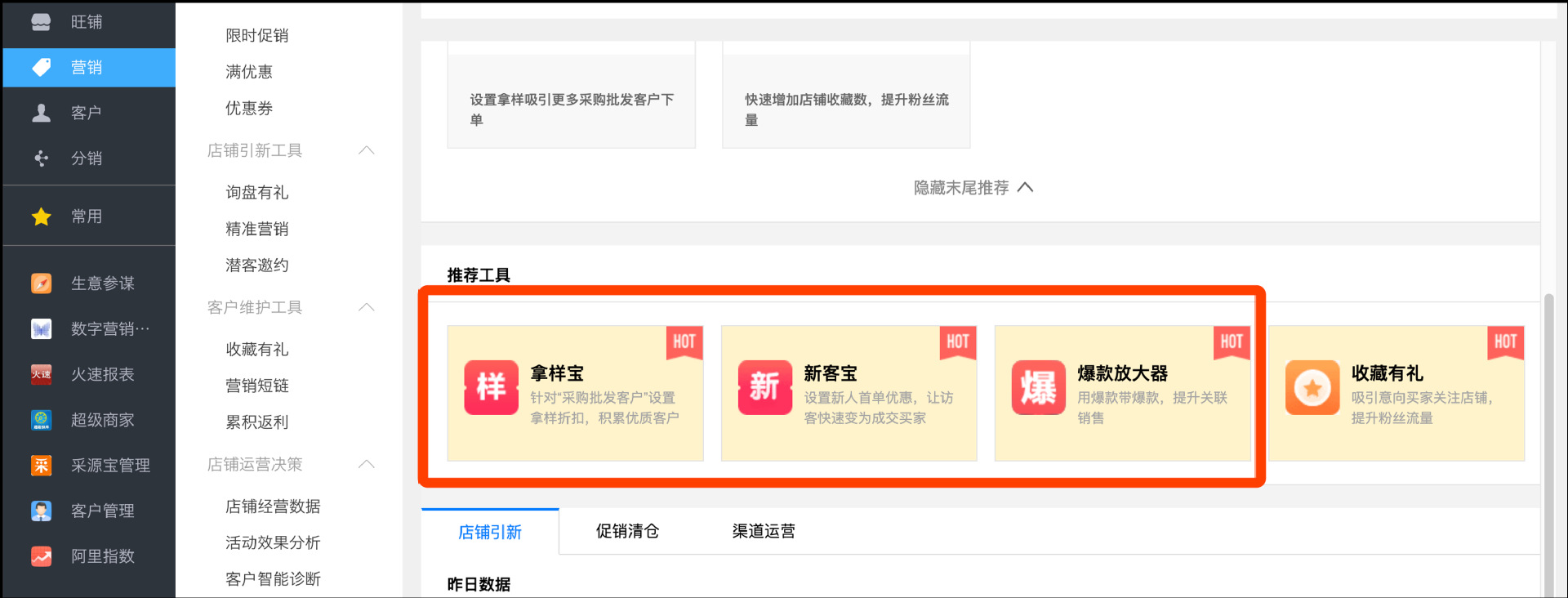Open the 生意参谋 compass icon
Screen dimensions: 1568x598
click(x=41, y=283)
